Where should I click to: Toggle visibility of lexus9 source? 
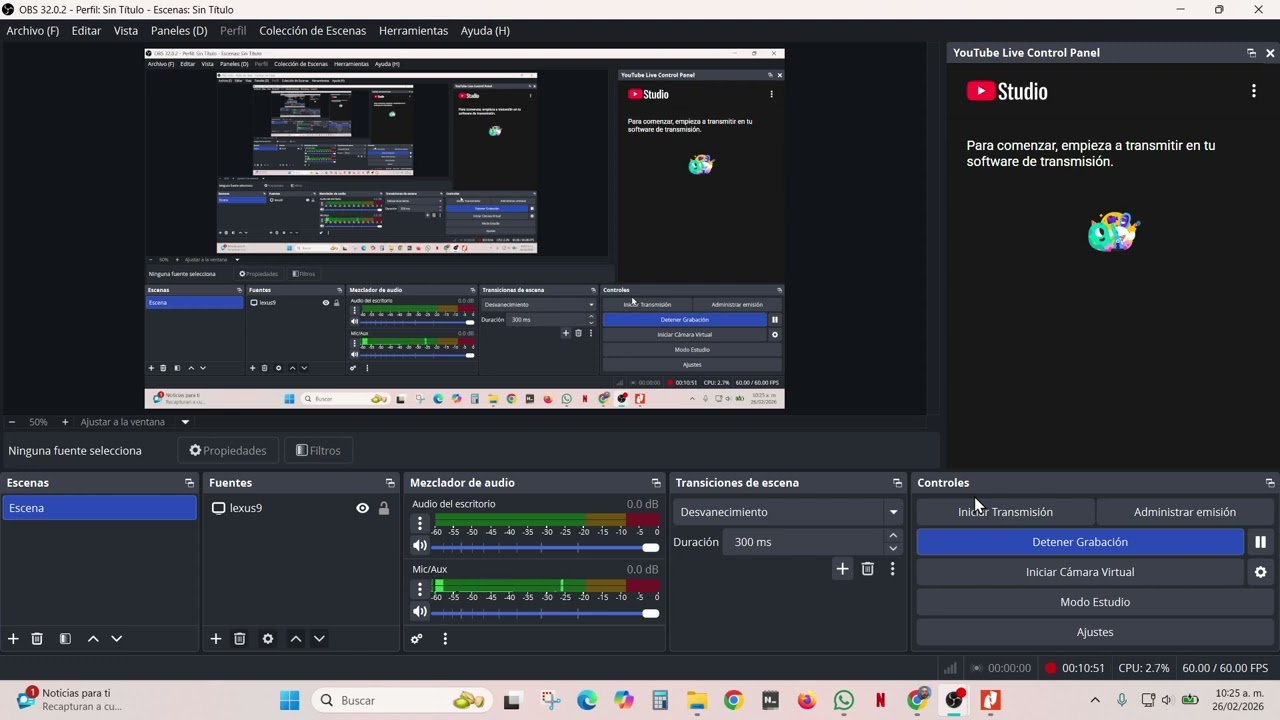click(x=362, y=508)
